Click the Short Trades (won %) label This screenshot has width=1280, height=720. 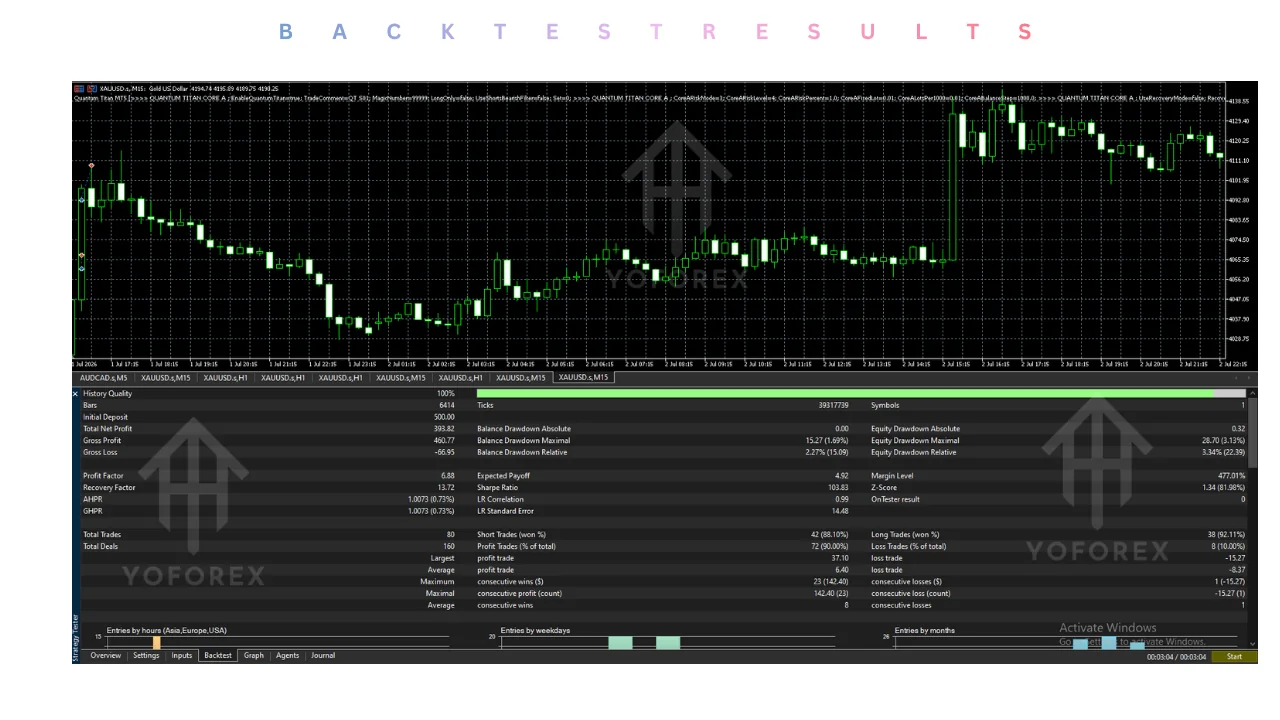[x=511, y=535]
